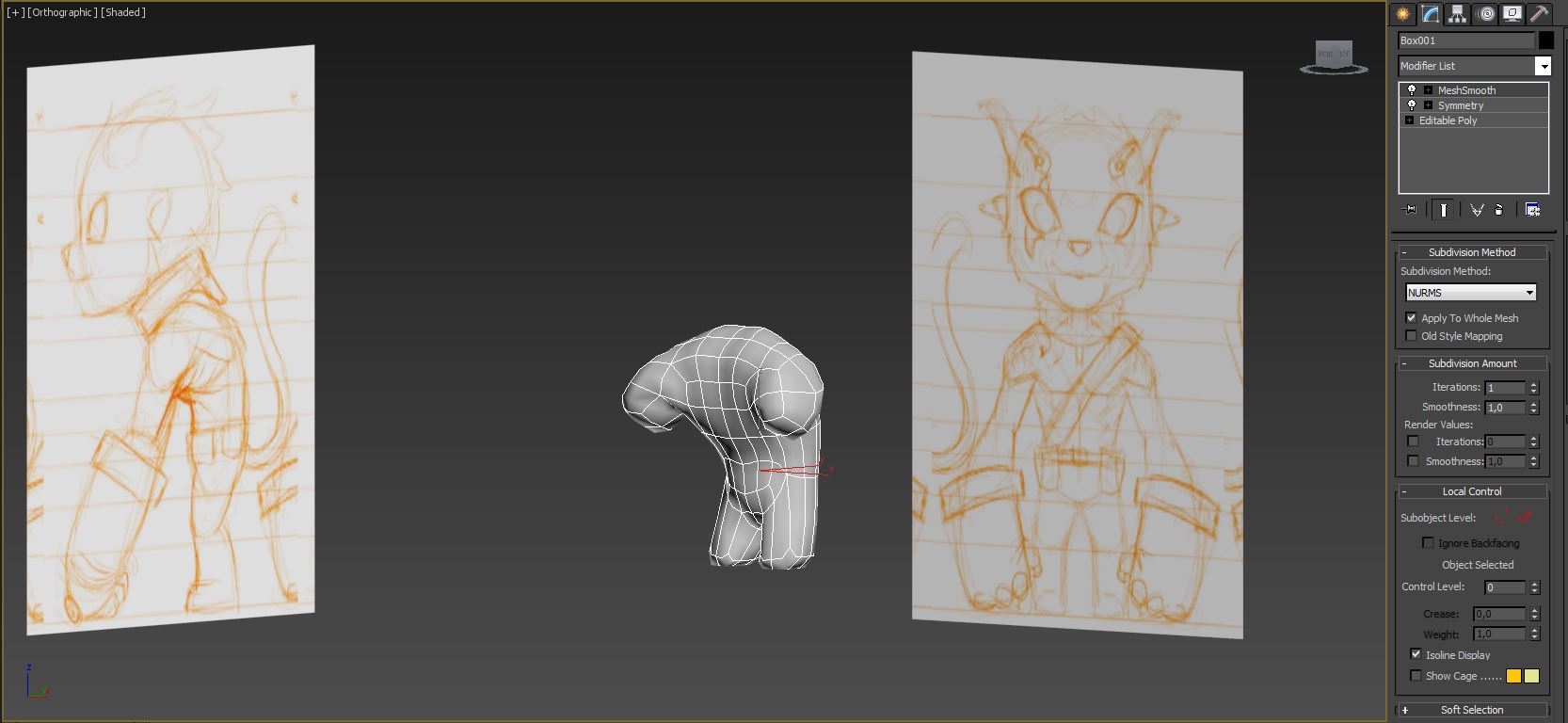The height and width of the screenshot is (723, 1568).
Task: Click the Pin Stack icon
Action: click(1409, 210)
